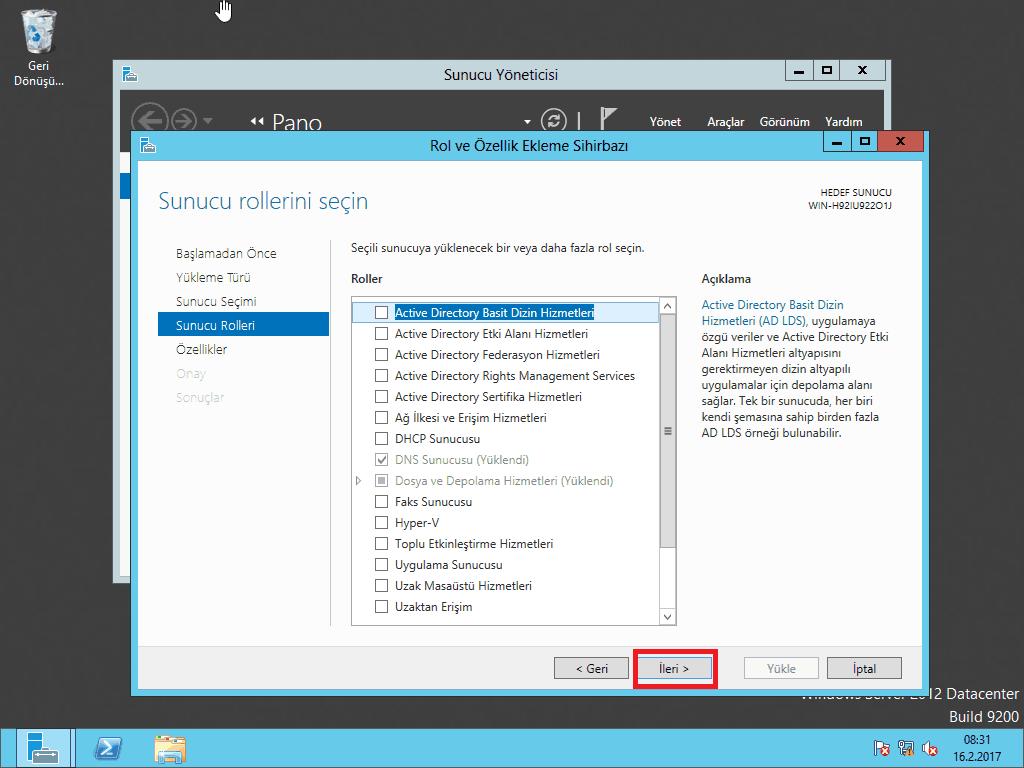
Task: Go to the Özellikler wizard step
Action: click(201, 350)
